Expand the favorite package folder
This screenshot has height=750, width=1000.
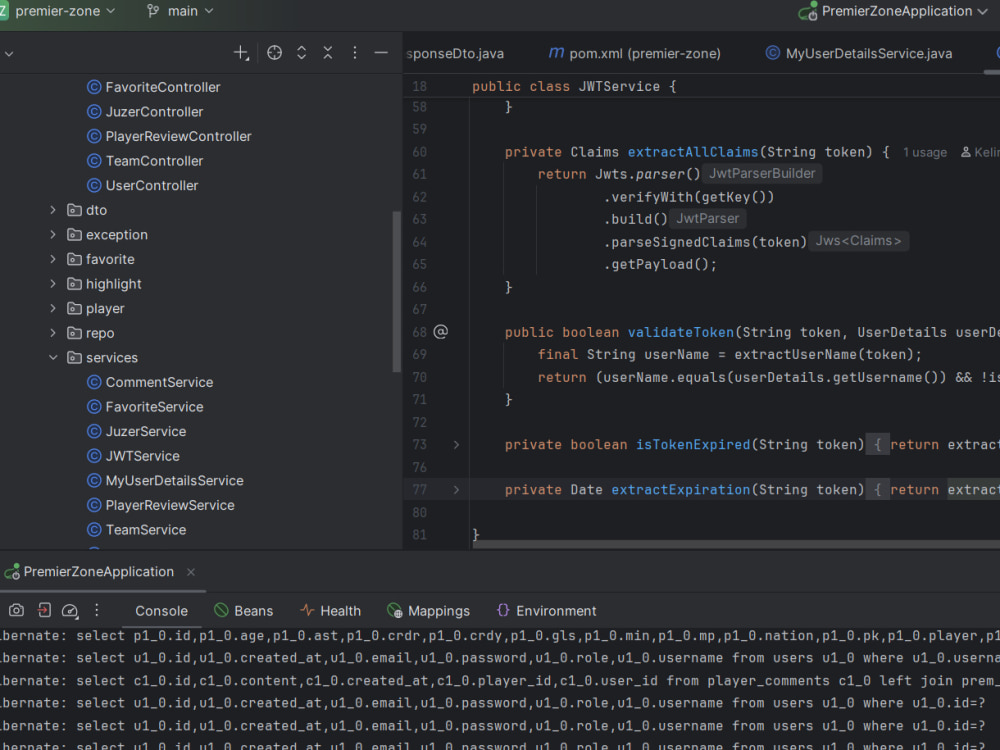tap(53, 259)
